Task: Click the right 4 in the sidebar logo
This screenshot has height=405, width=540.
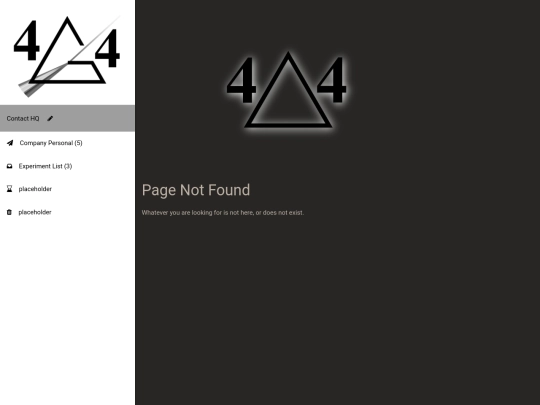Action: click(x=107, y=48)
